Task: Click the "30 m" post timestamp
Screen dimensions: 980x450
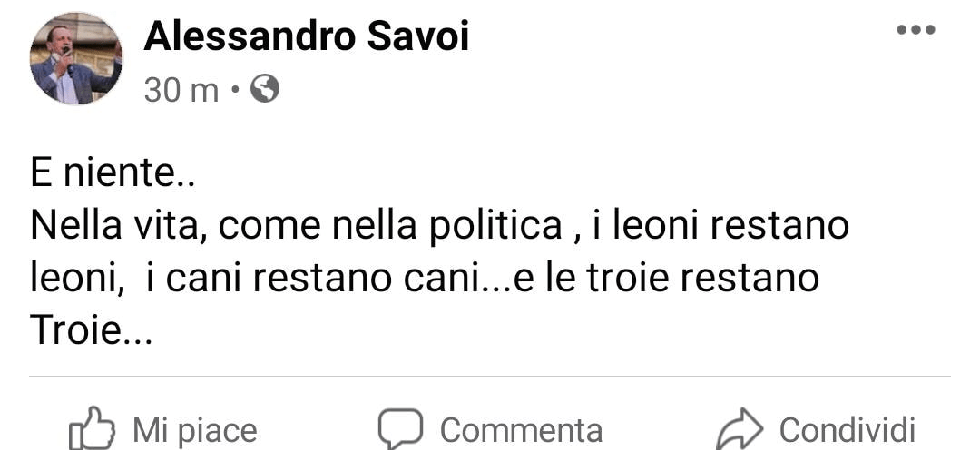Action: coord(181,91)
